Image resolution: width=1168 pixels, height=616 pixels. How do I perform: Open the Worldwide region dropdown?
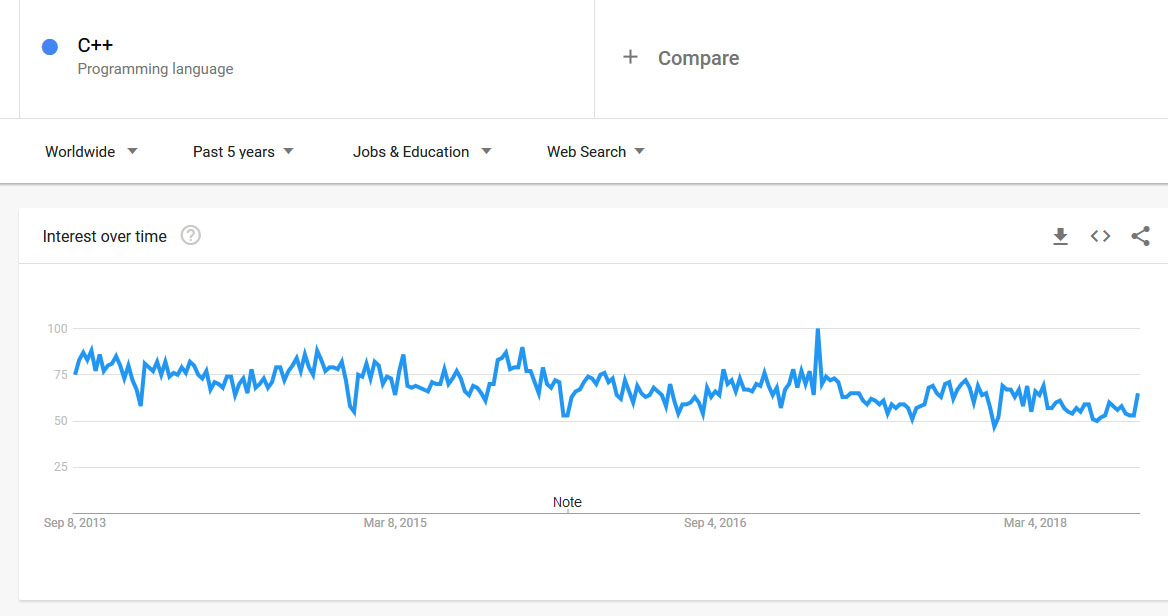(x=91, y=152)
